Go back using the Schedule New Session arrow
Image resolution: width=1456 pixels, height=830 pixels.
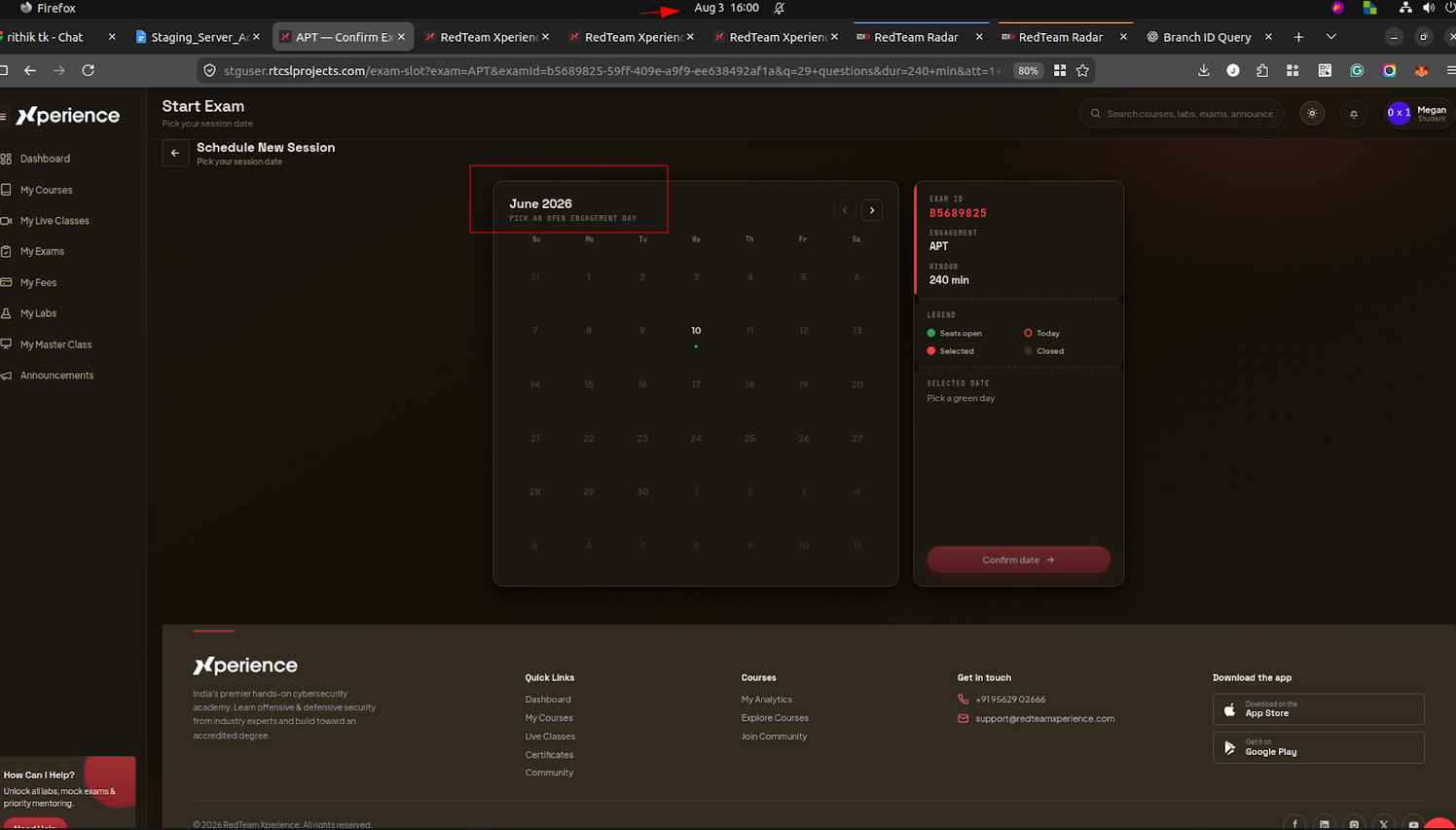175,153
